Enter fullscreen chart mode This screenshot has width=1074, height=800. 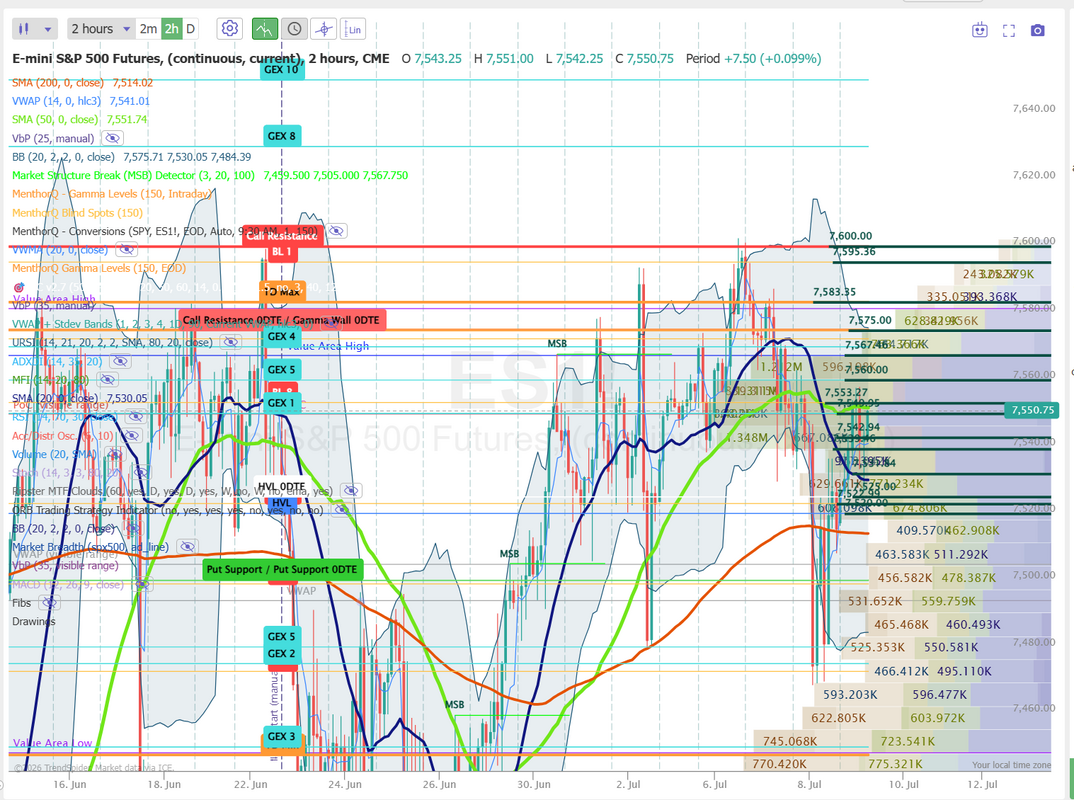(x=1009, y=30)
